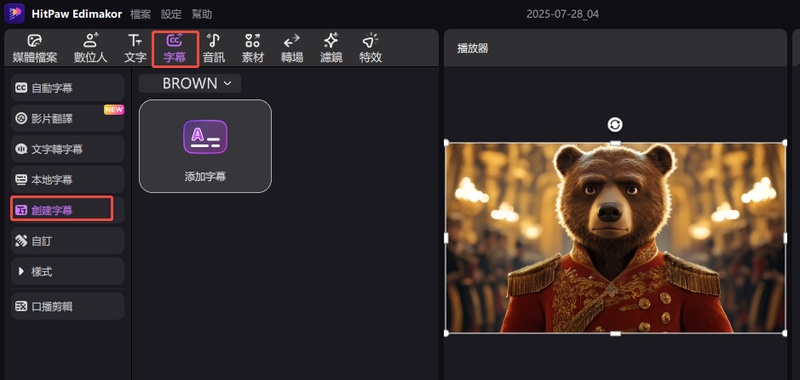
Task: Select the 字幕 subtitles tab
Action: tap(174, 49)
